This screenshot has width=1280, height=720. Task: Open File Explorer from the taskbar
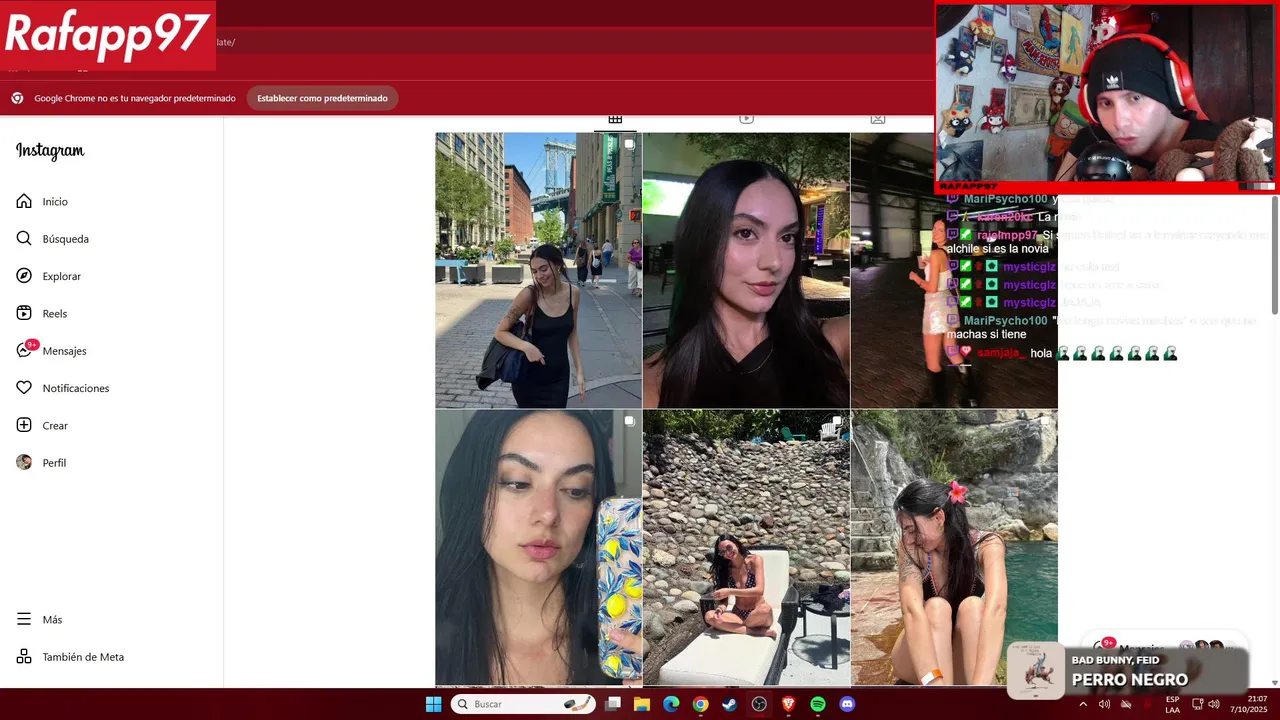pos(642,704)
